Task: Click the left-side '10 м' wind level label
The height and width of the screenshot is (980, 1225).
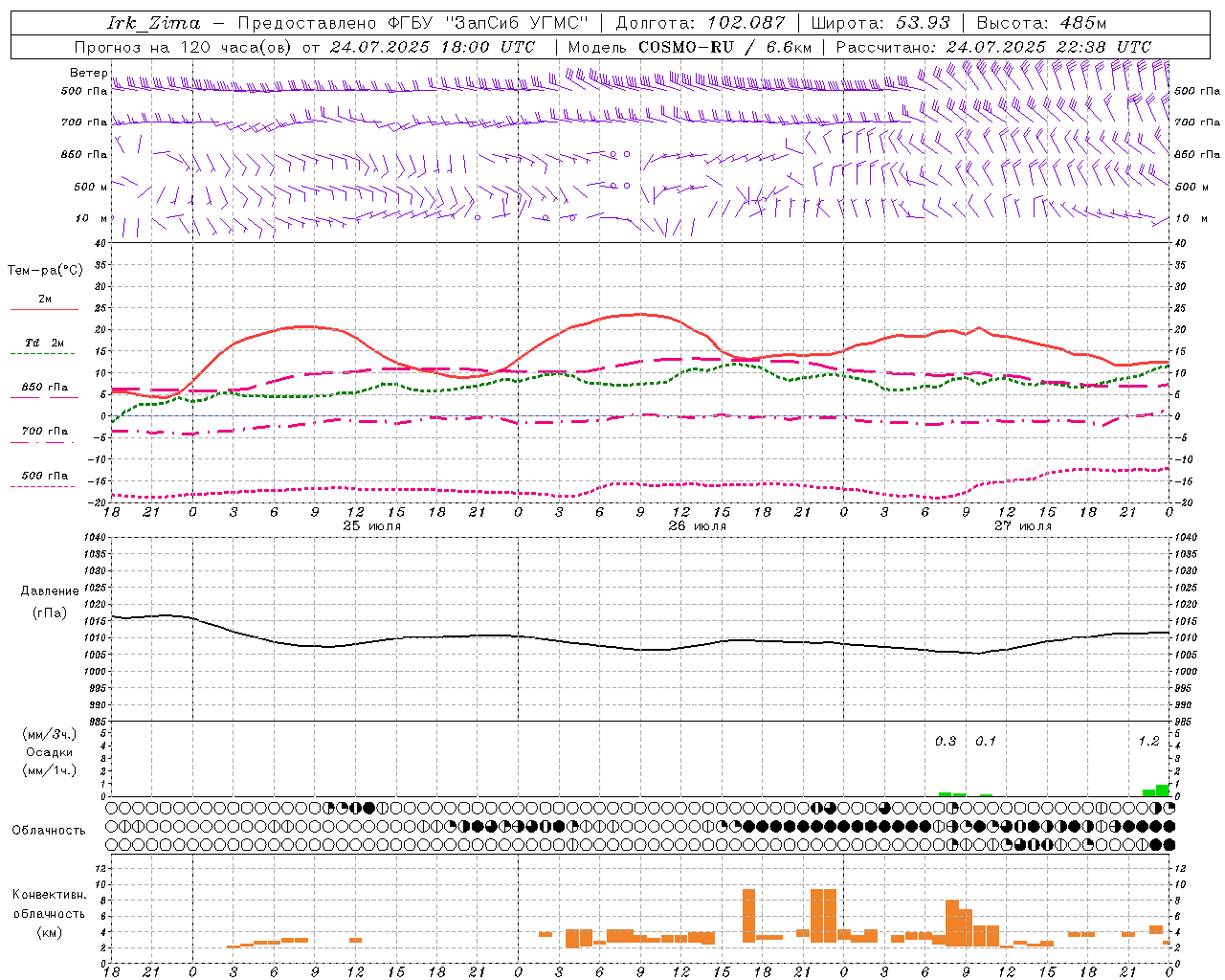Action: point(93,218)
